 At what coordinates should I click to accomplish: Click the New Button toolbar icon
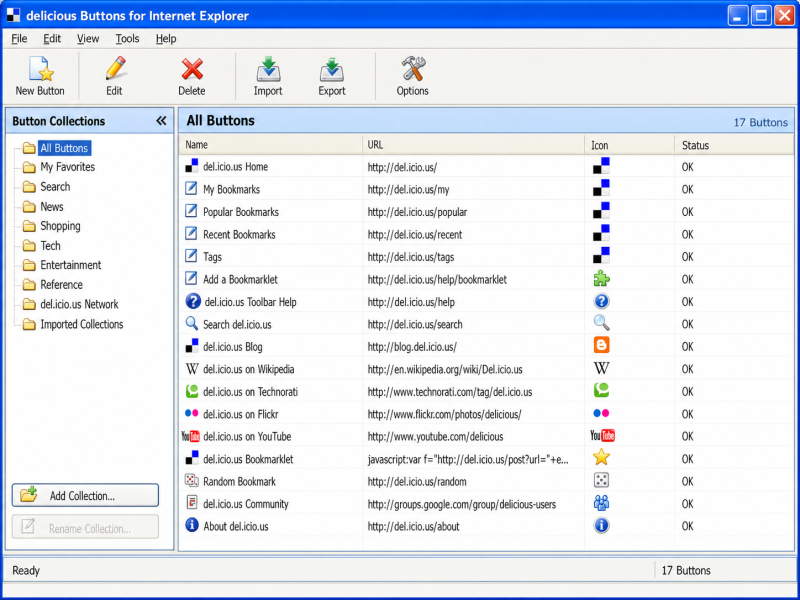pos(40,69)
